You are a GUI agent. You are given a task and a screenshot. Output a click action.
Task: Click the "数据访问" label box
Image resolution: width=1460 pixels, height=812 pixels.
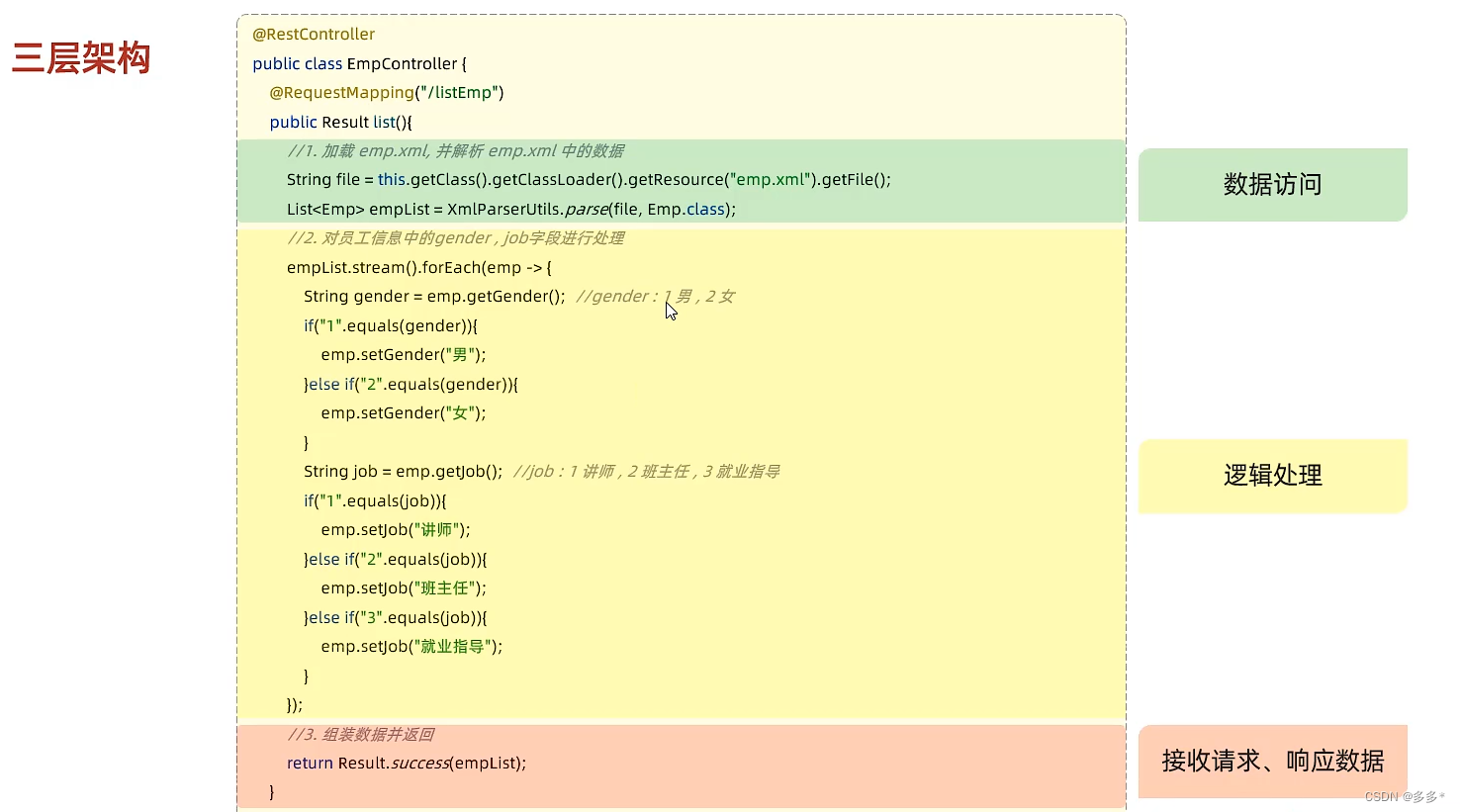[1272, 185]
